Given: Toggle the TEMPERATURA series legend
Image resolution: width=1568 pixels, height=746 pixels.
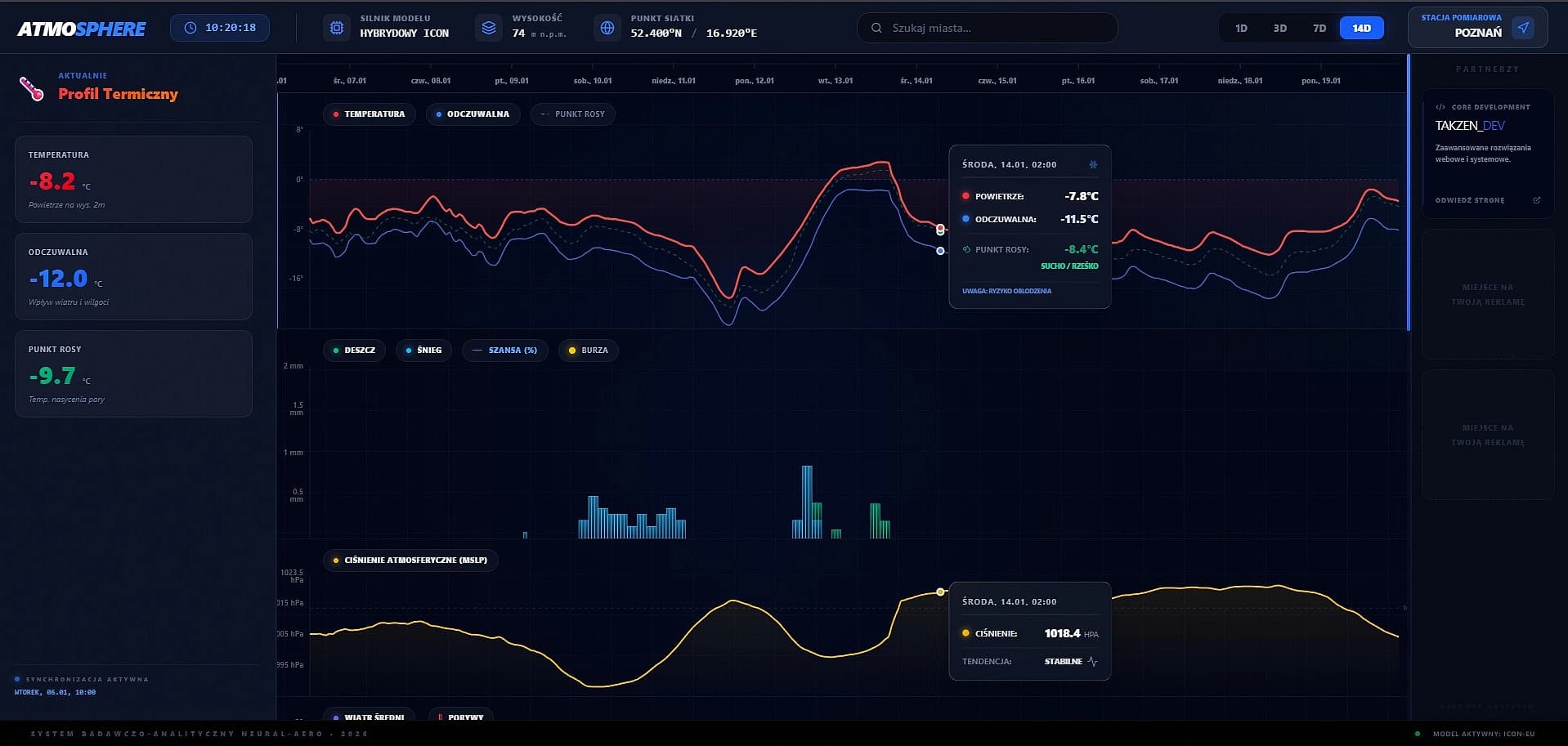Looking at the screenshot, I should click(370, 114).
